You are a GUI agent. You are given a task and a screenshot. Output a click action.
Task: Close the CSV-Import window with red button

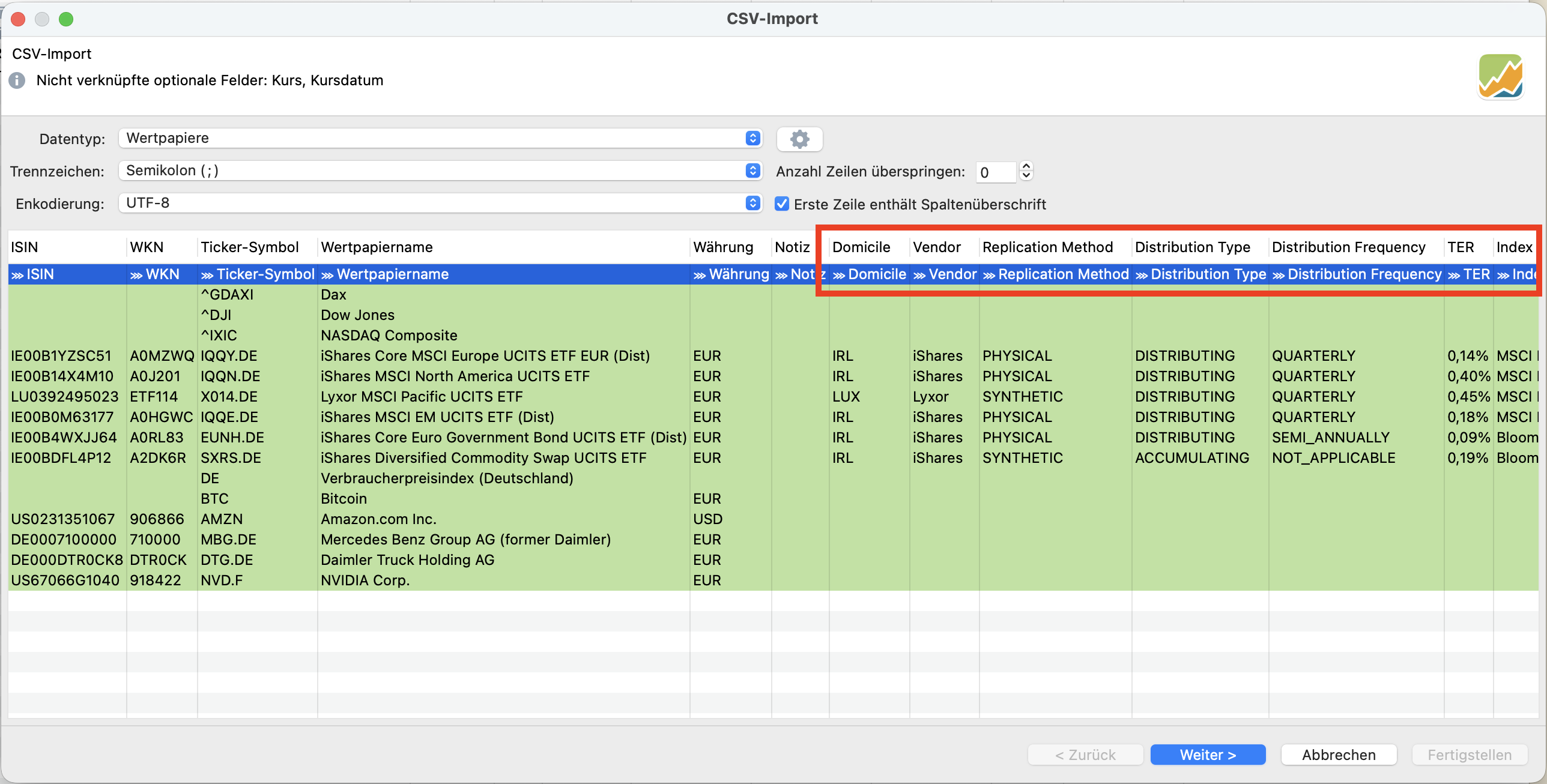(x=18, y=19)
